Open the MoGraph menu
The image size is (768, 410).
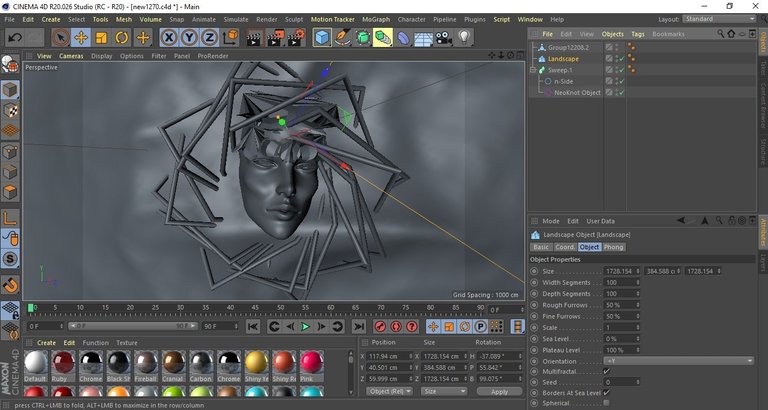(x=376, y=19)
